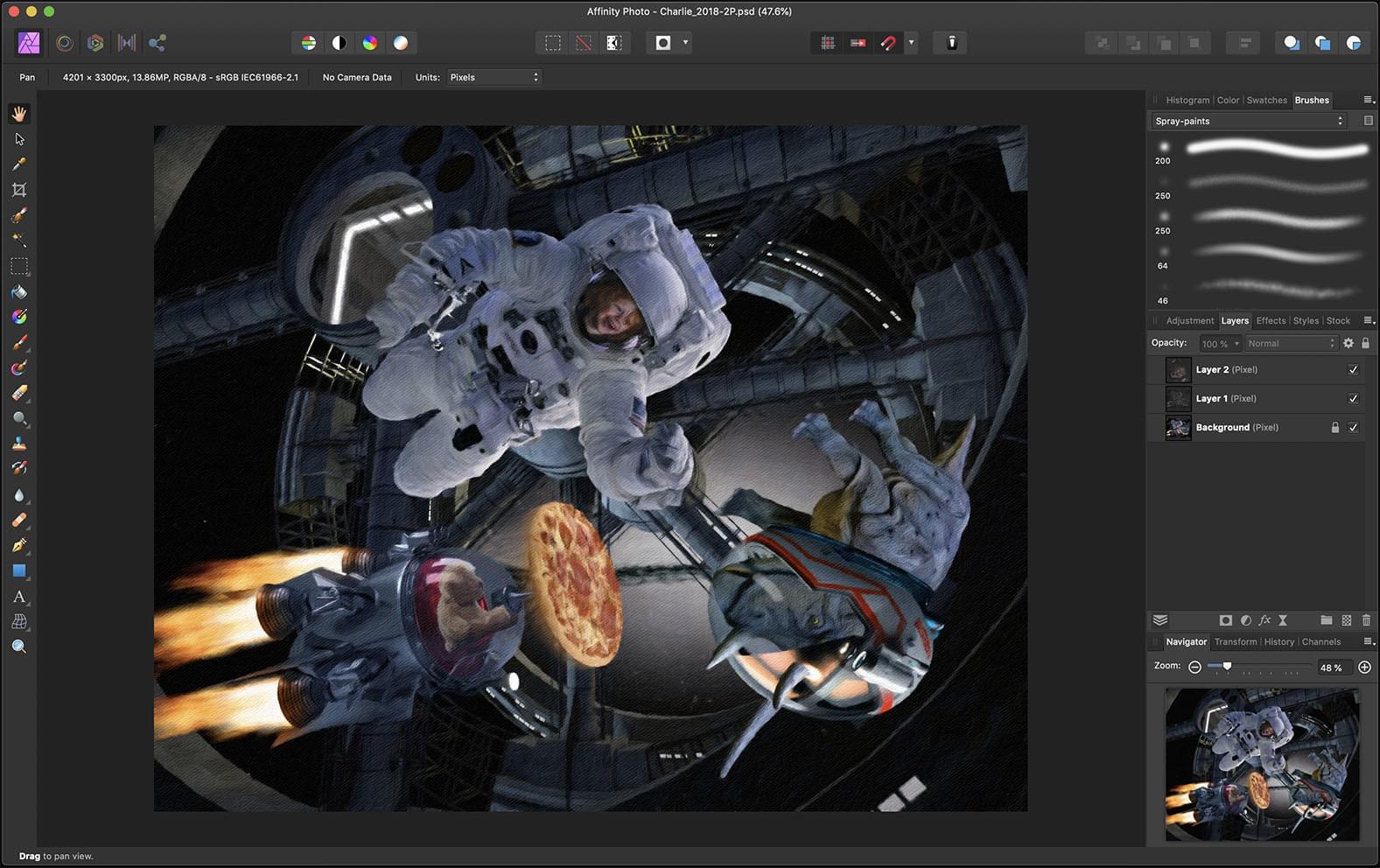
Task: Choose the Gradient tool
Action: [19, 317]
